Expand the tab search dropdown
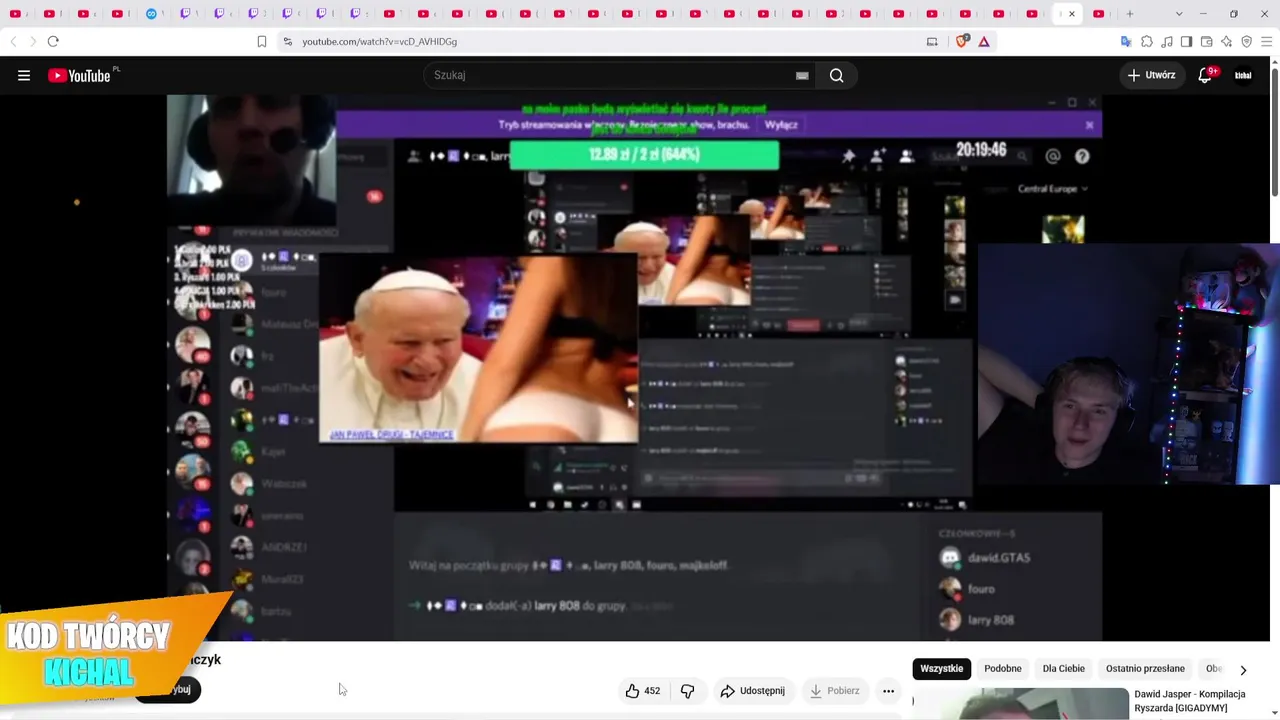Screen dimensions: 1280x720 pos(1179,14)
